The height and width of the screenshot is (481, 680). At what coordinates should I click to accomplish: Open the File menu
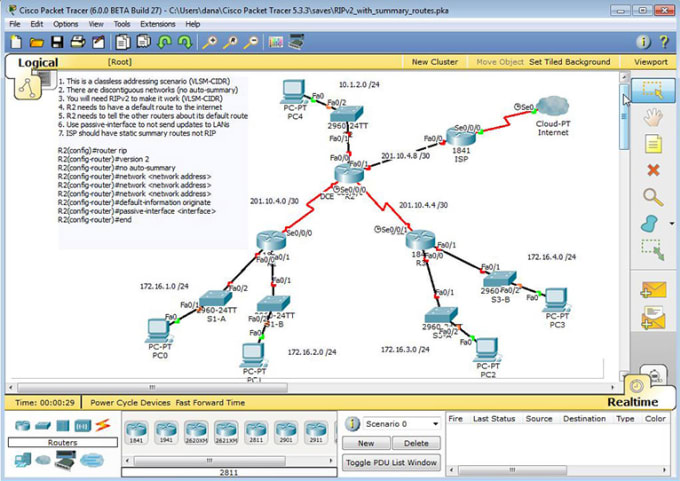click(15, 24)
